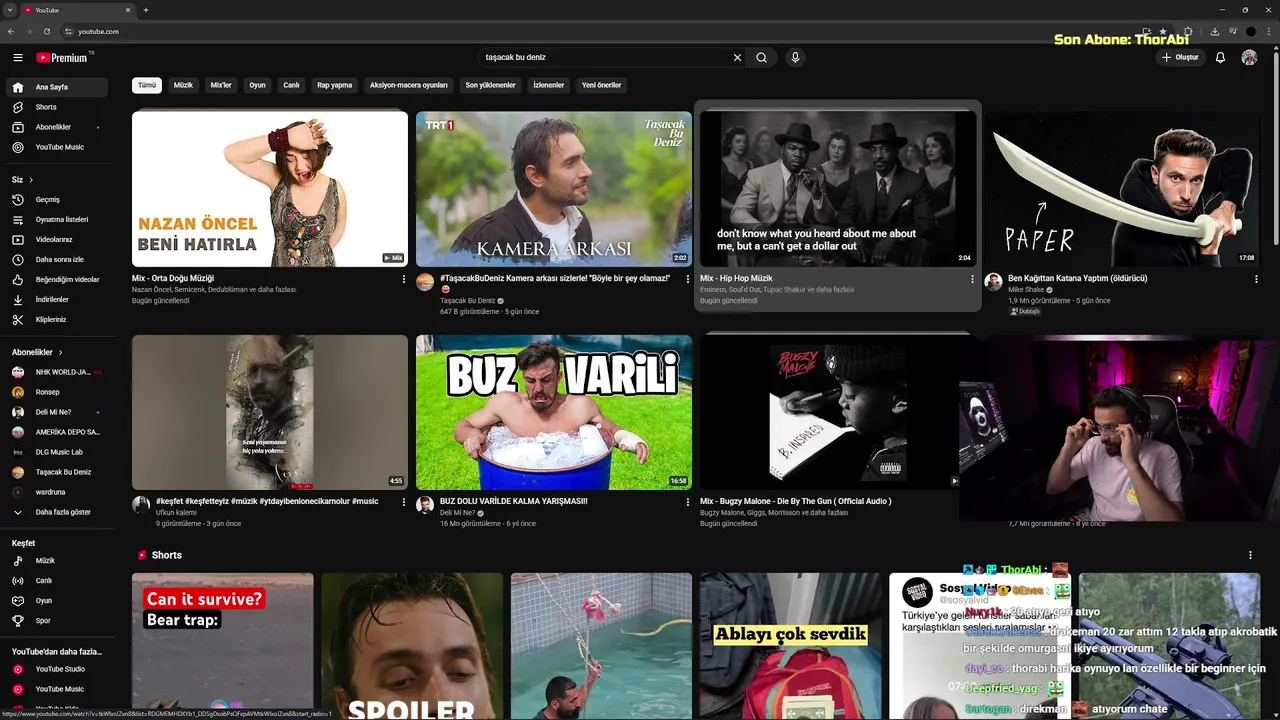The height and width of the screenshot is (720, 1280).
Task: Open Paper katana video thumbnail
Action: [x=1121, y=189]
